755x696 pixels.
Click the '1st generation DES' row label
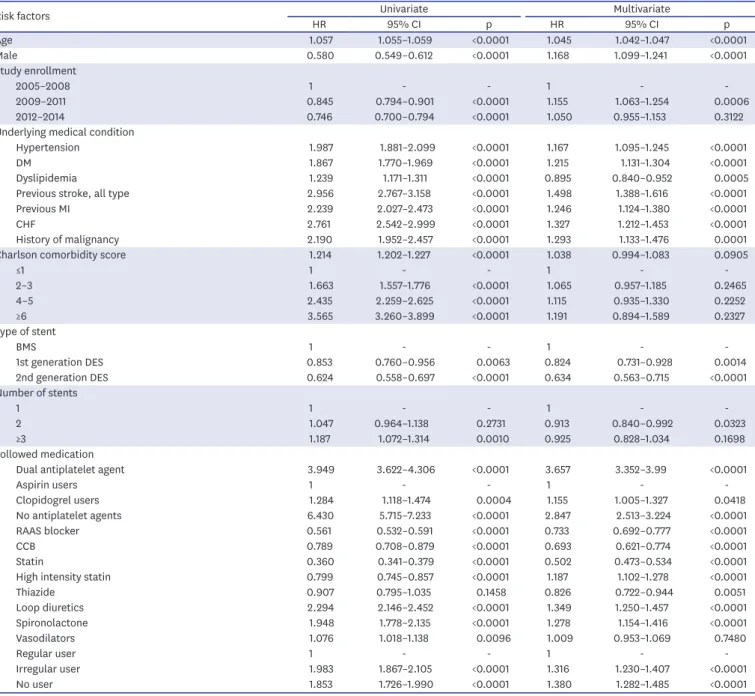(59, 362)
